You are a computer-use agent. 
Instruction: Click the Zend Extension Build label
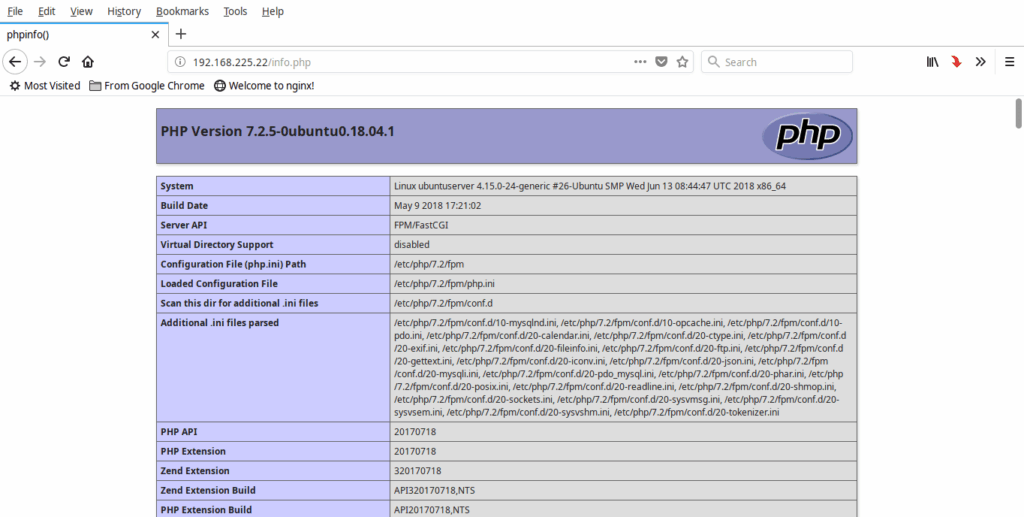206,490
